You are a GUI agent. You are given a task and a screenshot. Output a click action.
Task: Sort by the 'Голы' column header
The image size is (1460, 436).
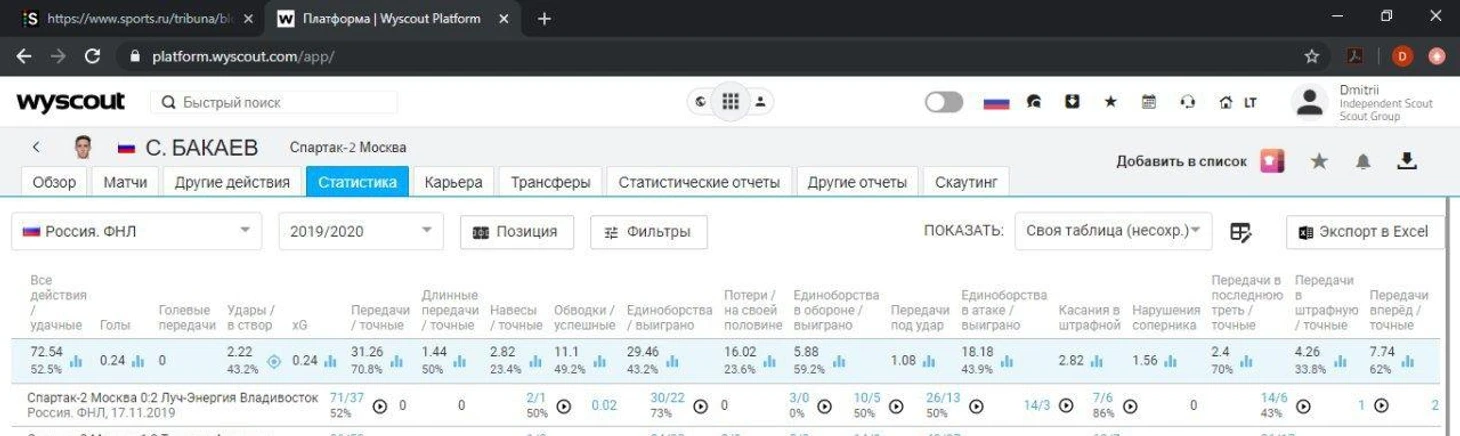115,325
